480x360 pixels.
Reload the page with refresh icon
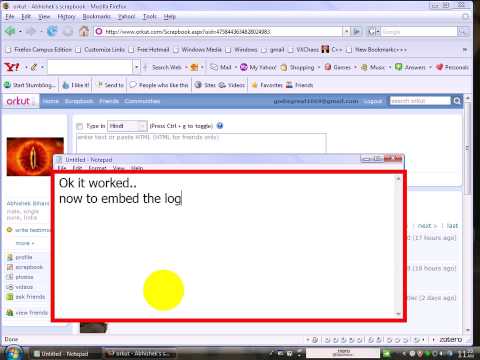[x=52, y=31]
